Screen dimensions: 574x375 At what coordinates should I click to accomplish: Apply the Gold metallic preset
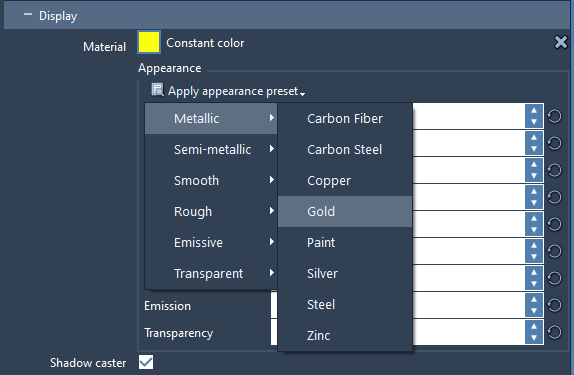pyautogui.click(x=345, y=211)
